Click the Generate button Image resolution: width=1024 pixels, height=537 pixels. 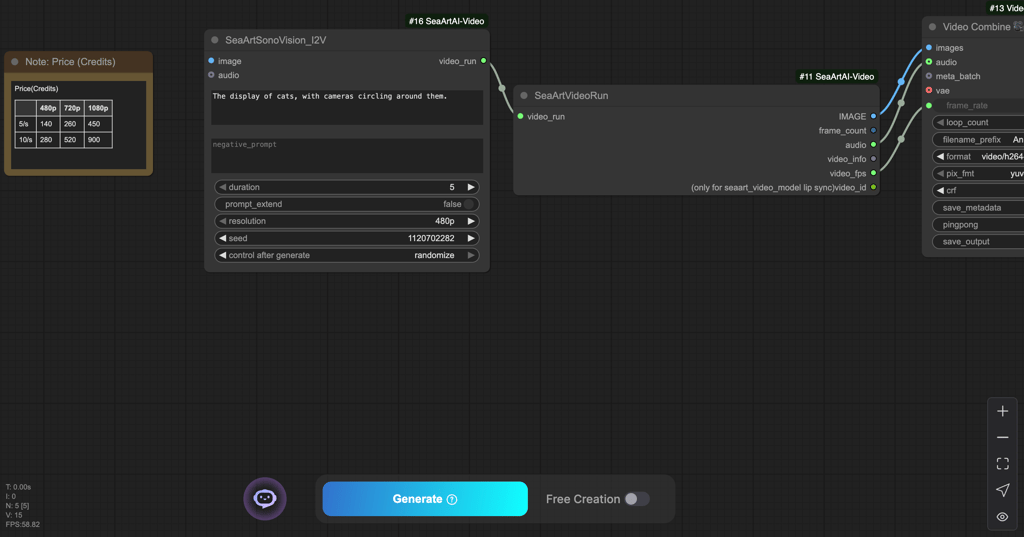425,499
